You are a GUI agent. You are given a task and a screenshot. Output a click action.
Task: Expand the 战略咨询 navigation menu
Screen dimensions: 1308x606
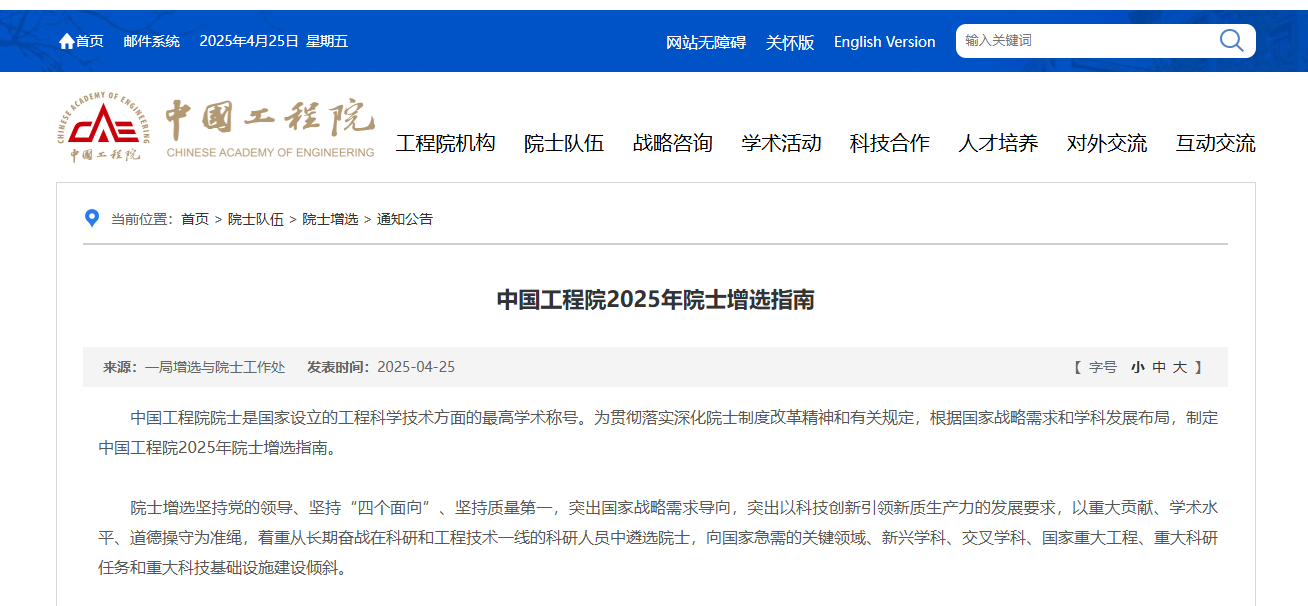(x=672, y=143)
